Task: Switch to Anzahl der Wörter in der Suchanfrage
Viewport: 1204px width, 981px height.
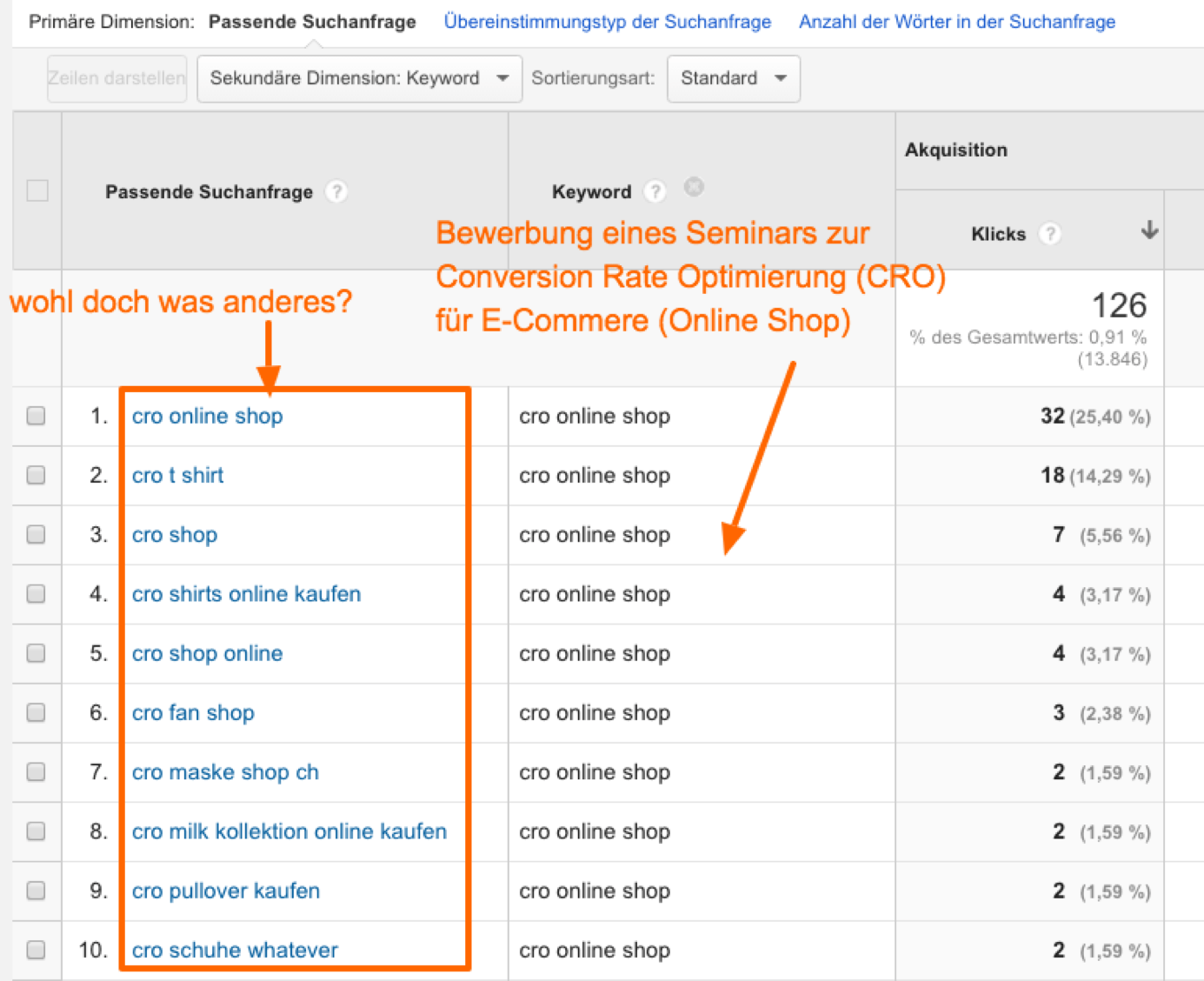Action: (x=957, y=22)
